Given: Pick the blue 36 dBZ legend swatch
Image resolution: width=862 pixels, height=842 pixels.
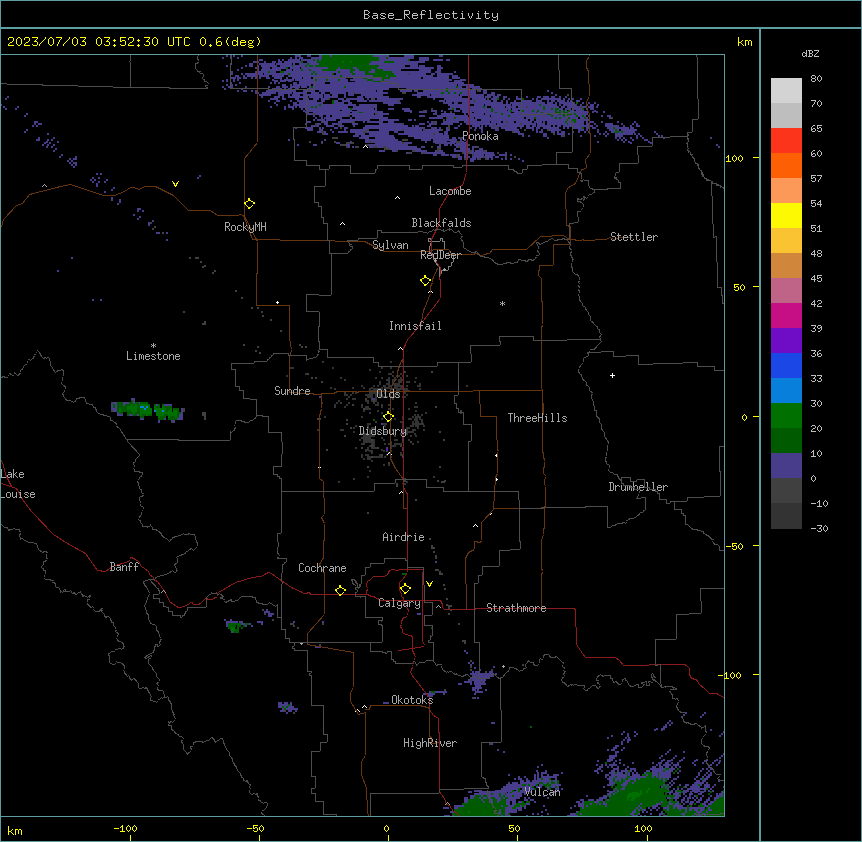Looking at the screenshot, I should click(x=786, y=365).
